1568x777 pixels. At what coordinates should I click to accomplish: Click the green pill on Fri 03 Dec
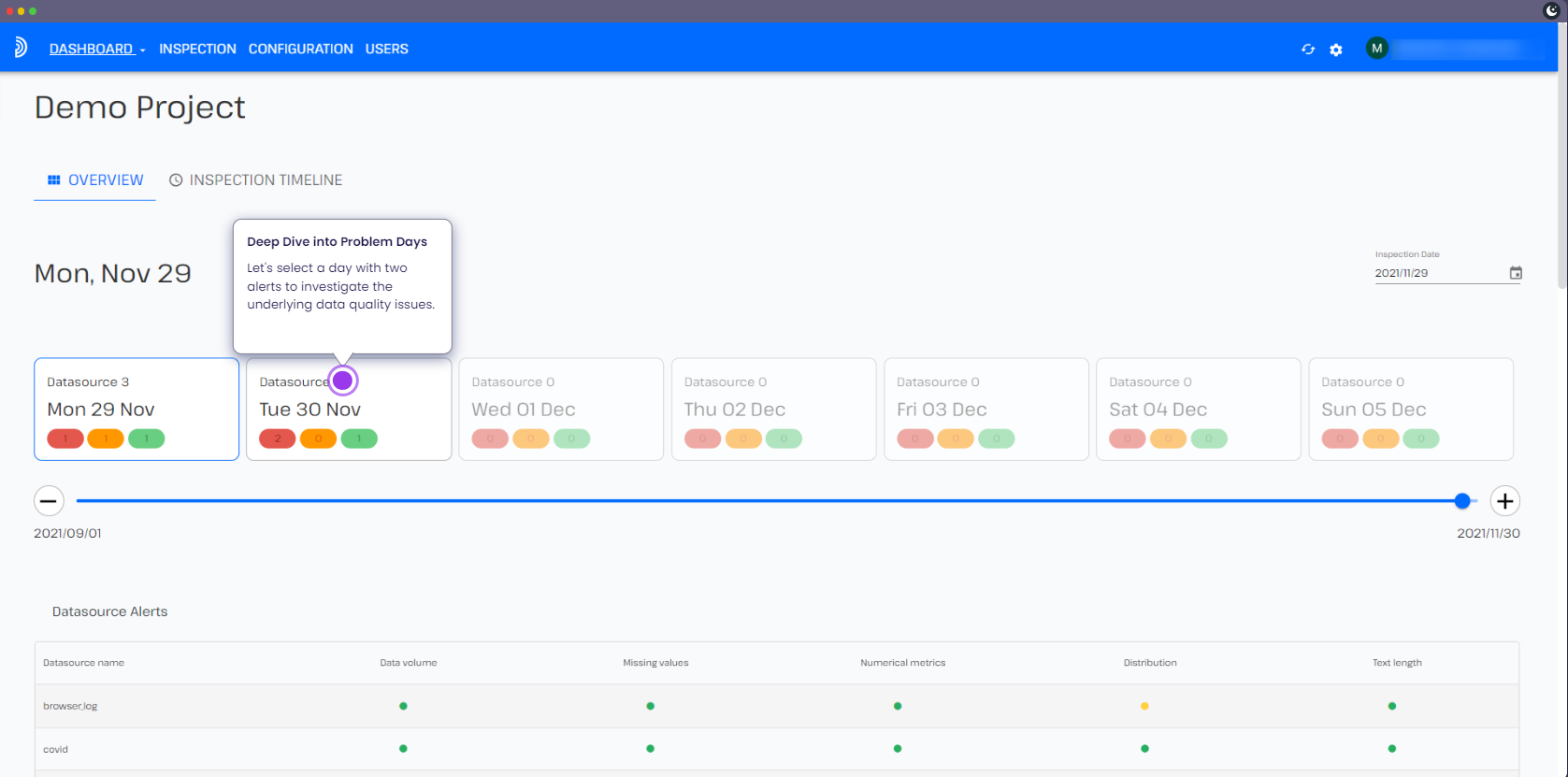[x=997, y=439]
